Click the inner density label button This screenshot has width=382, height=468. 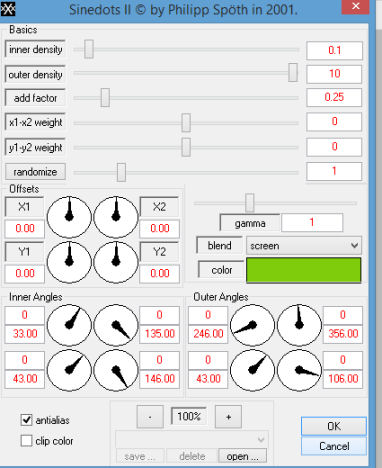coord(35,49)
